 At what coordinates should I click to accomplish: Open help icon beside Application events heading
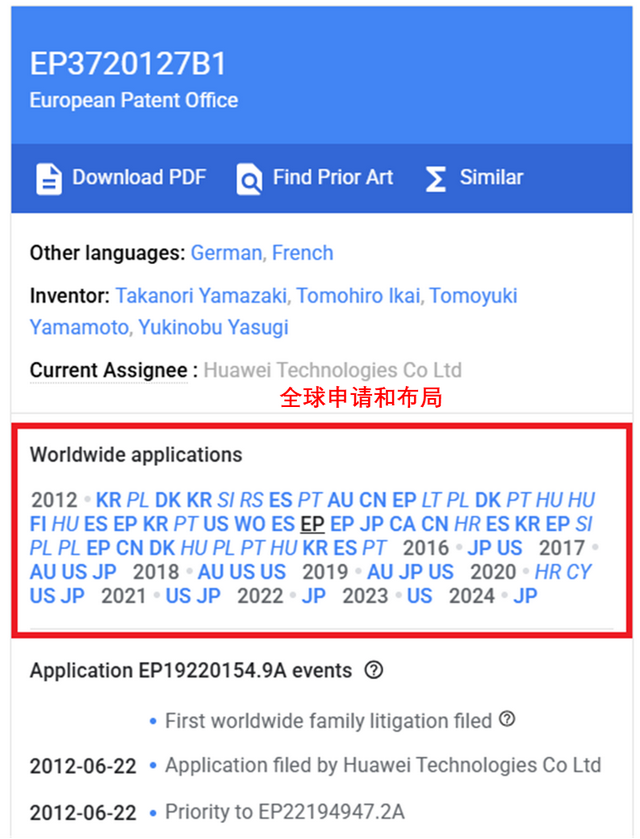point(374,669)
